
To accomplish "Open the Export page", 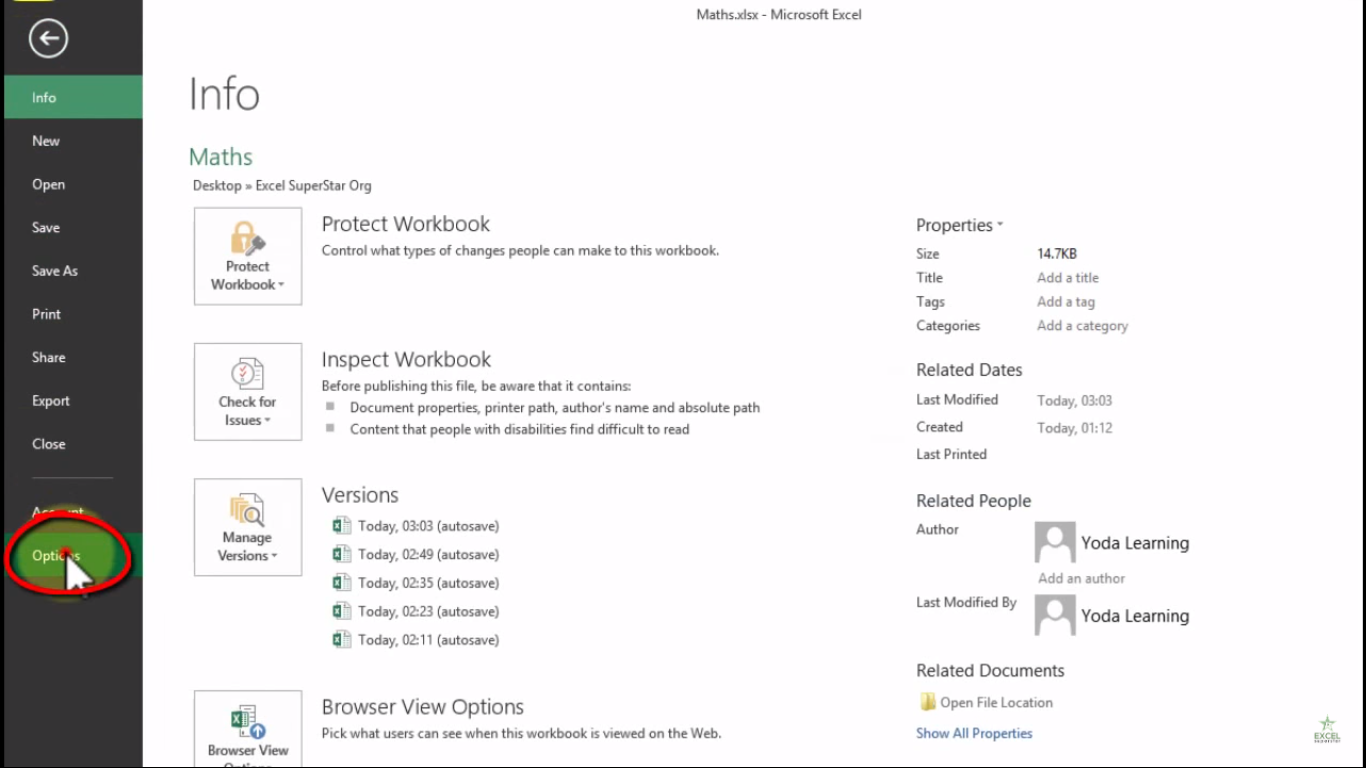I will click(72, 401).
